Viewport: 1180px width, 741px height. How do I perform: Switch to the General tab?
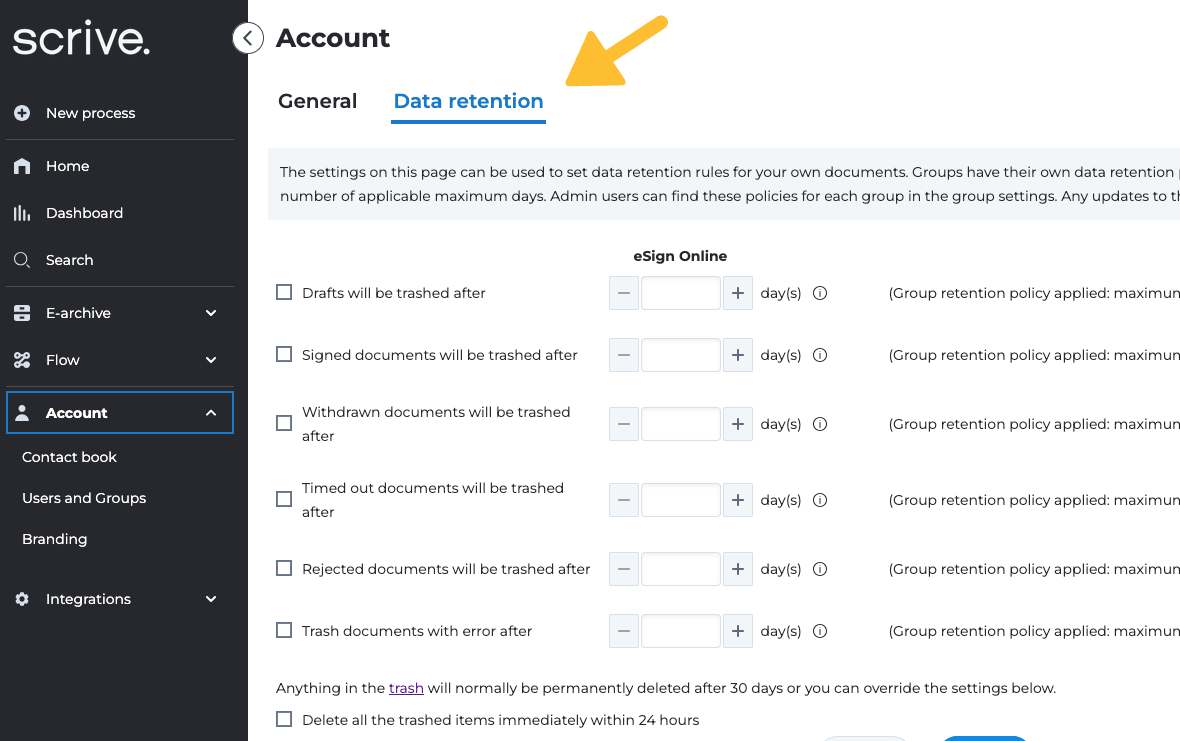317,101
